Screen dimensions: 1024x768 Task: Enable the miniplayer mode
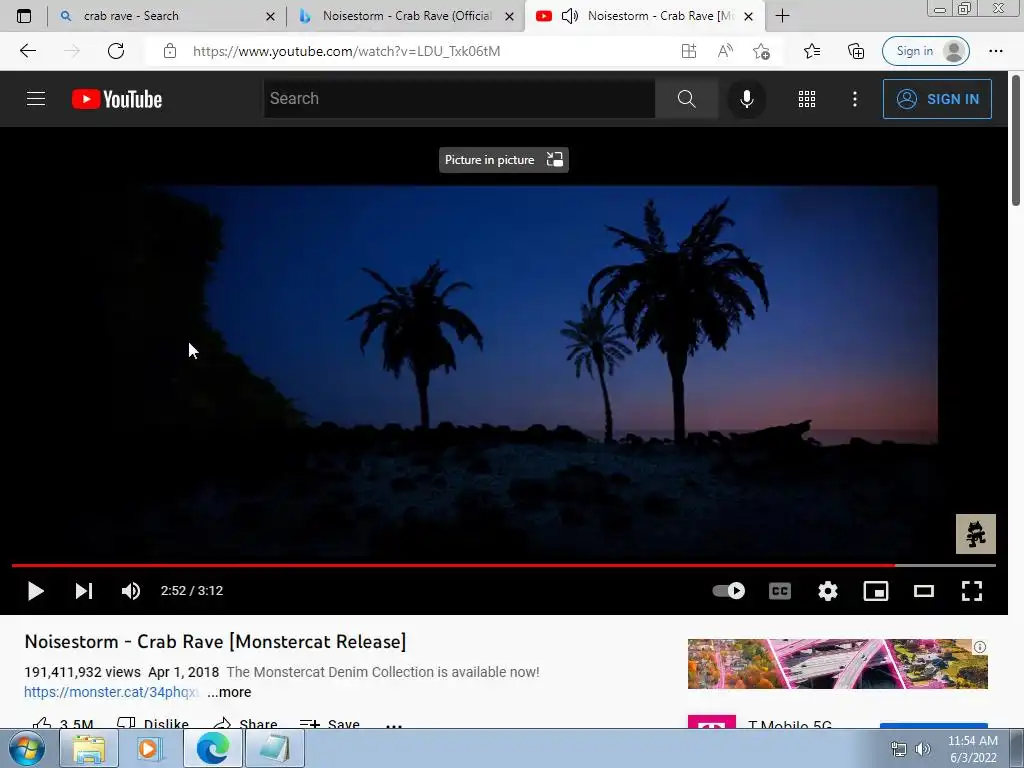[876, 591]
